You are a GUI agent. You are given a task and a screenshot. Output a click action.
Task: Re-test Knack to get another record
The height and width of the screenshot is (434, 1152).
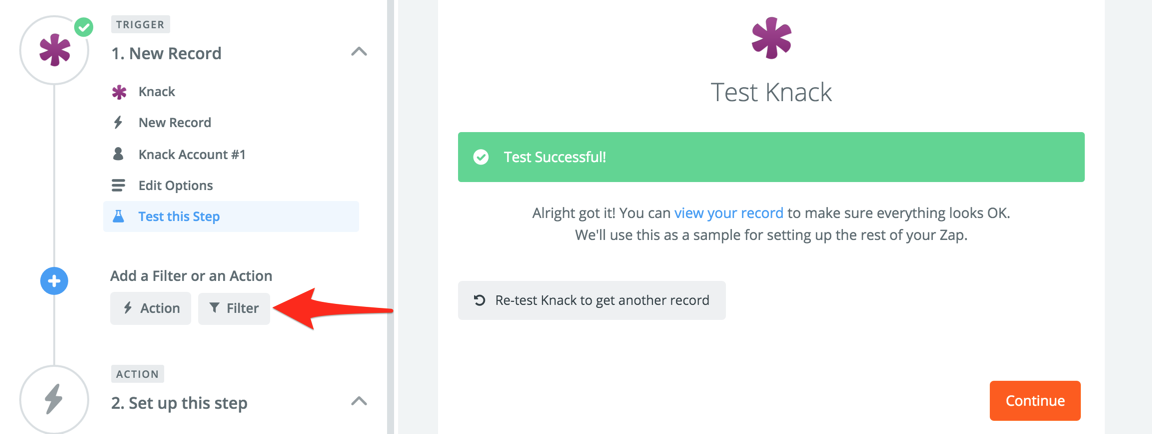[592, 300]
